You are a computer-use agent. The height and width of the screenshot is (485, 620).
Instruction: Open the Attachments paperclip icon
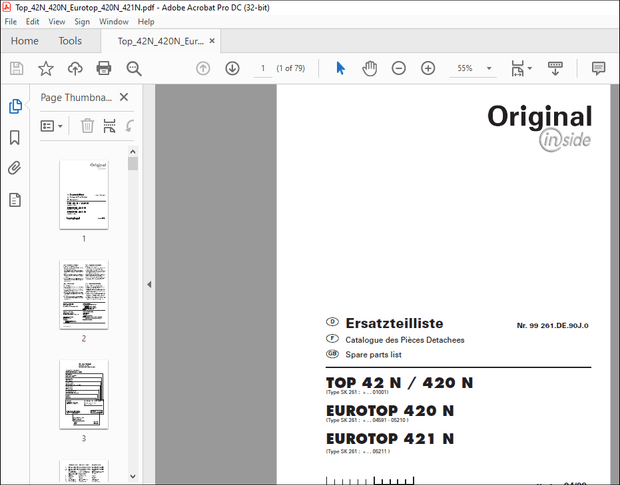pyautogui.click(x=15, y=168)
